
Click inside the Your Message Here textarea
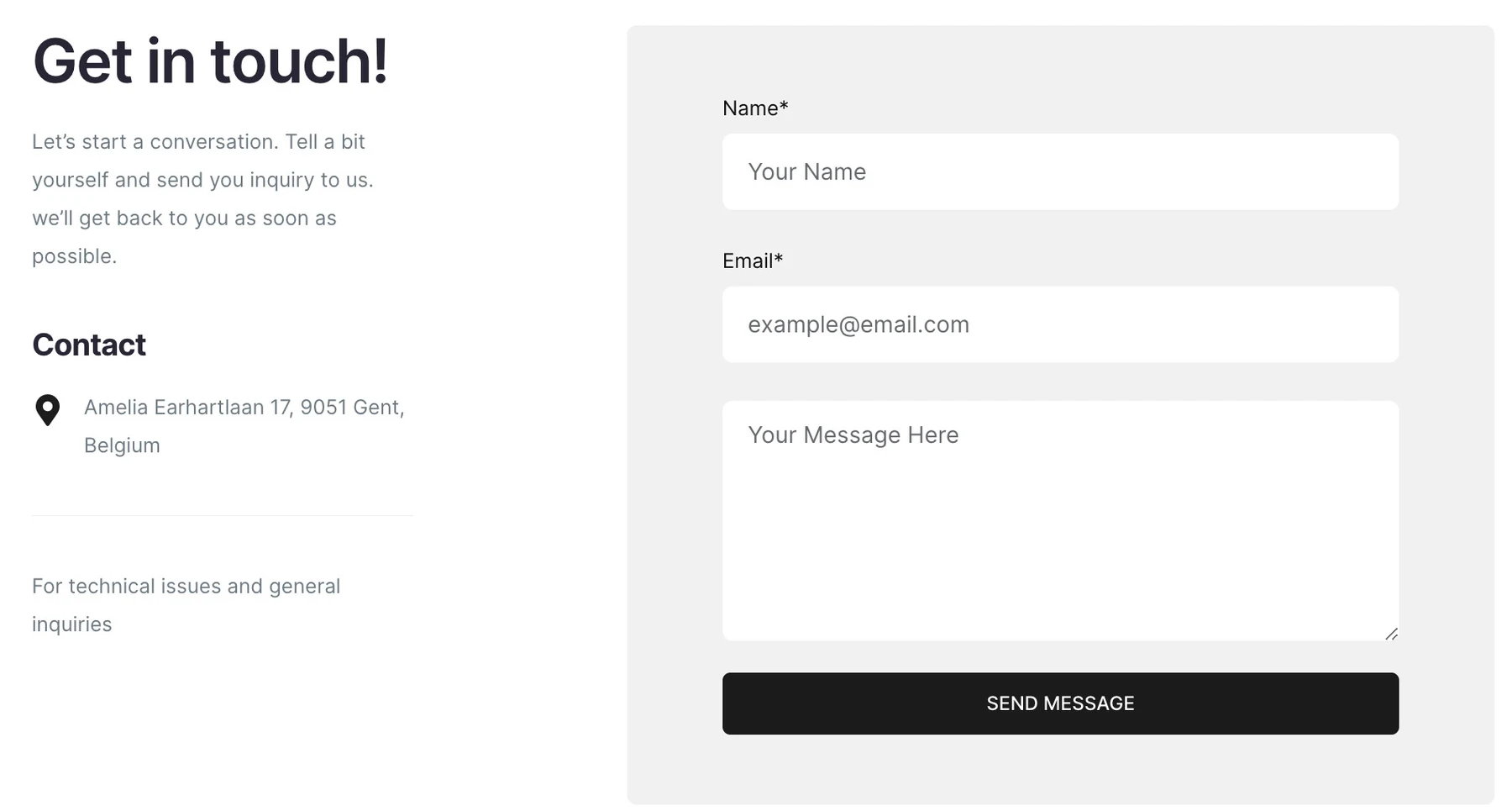(1060, 520)
